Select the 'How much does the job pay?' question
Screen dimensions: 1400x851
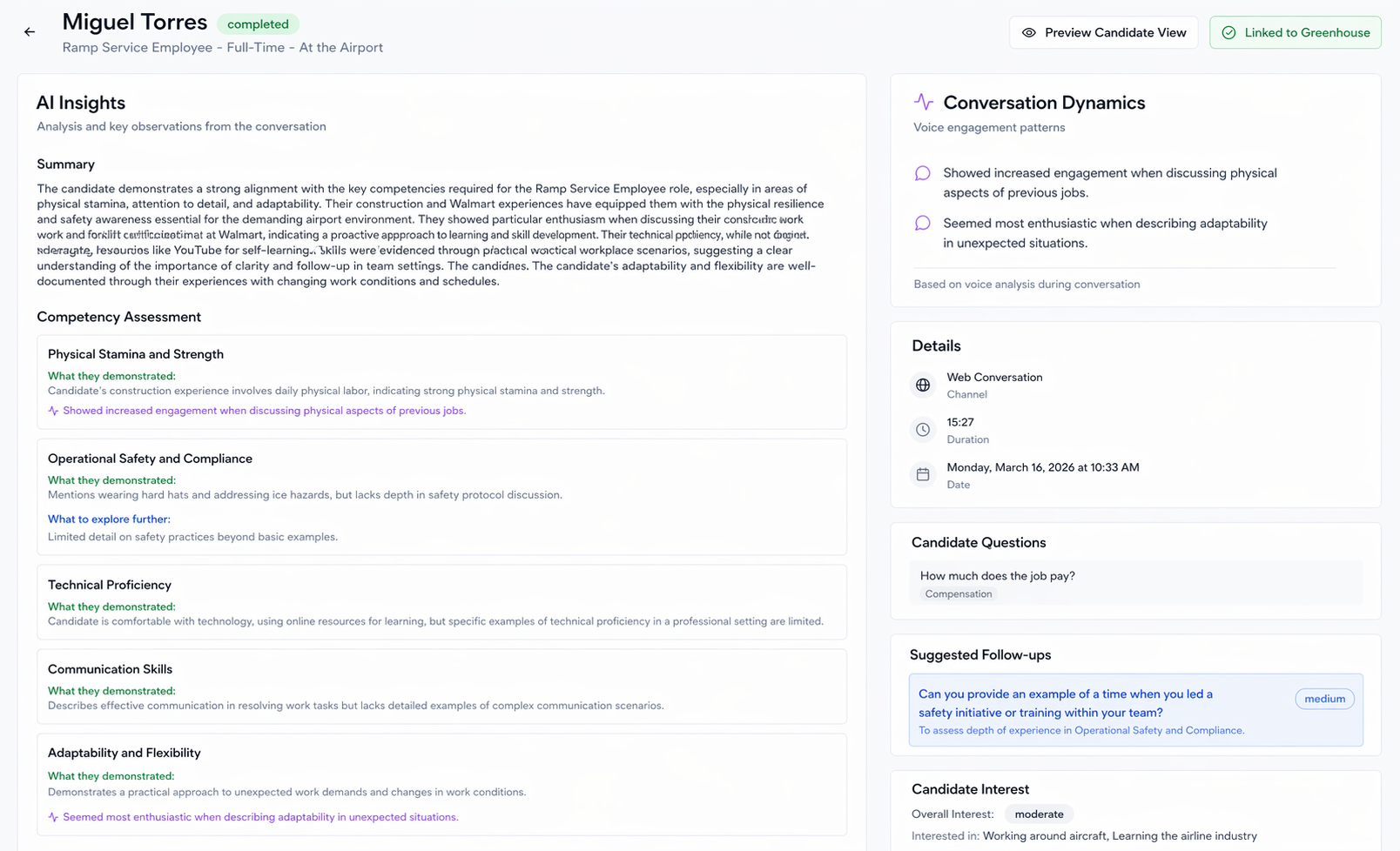point(998,576)
